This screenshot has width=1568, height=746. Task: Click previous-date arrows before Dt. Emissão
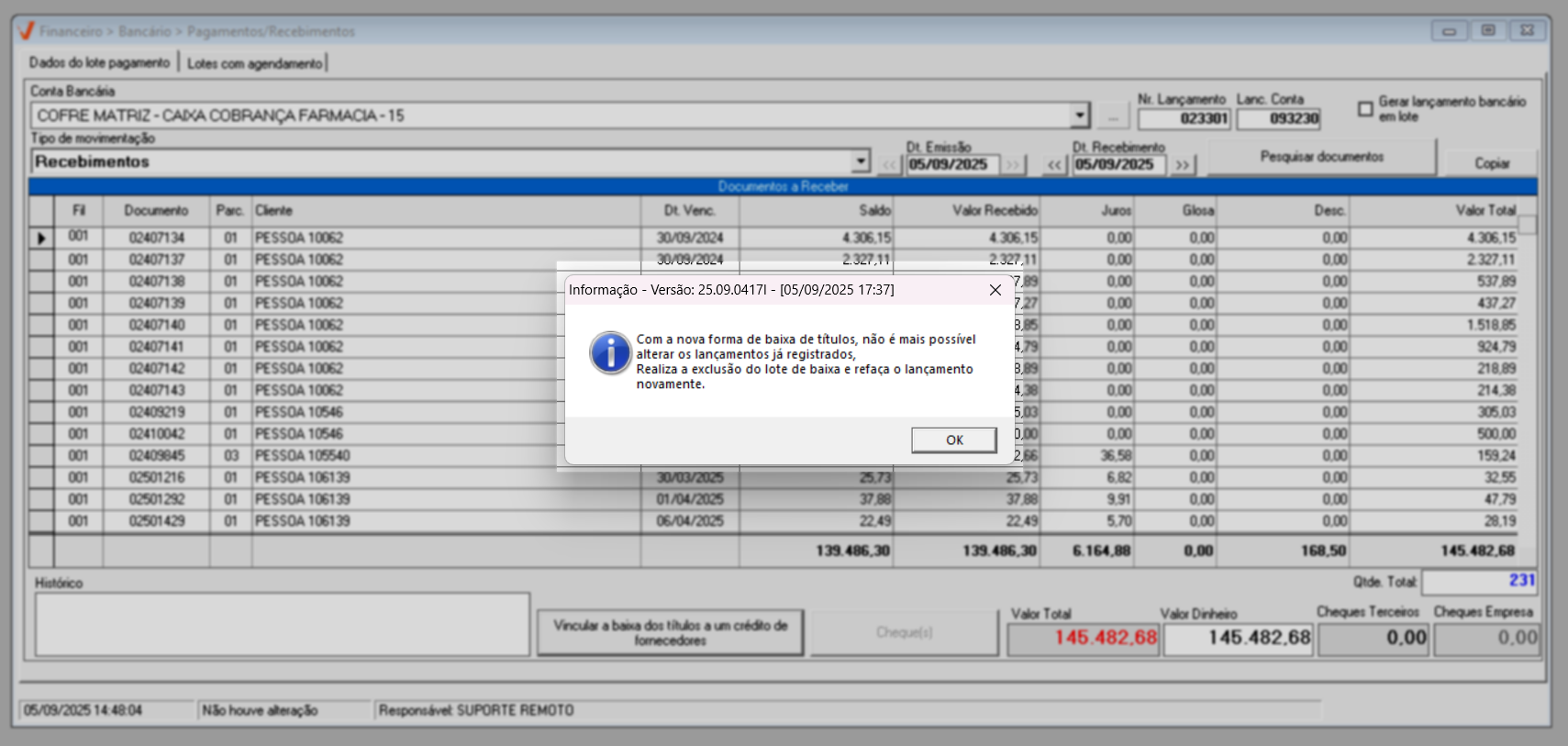tap(890, 165)
